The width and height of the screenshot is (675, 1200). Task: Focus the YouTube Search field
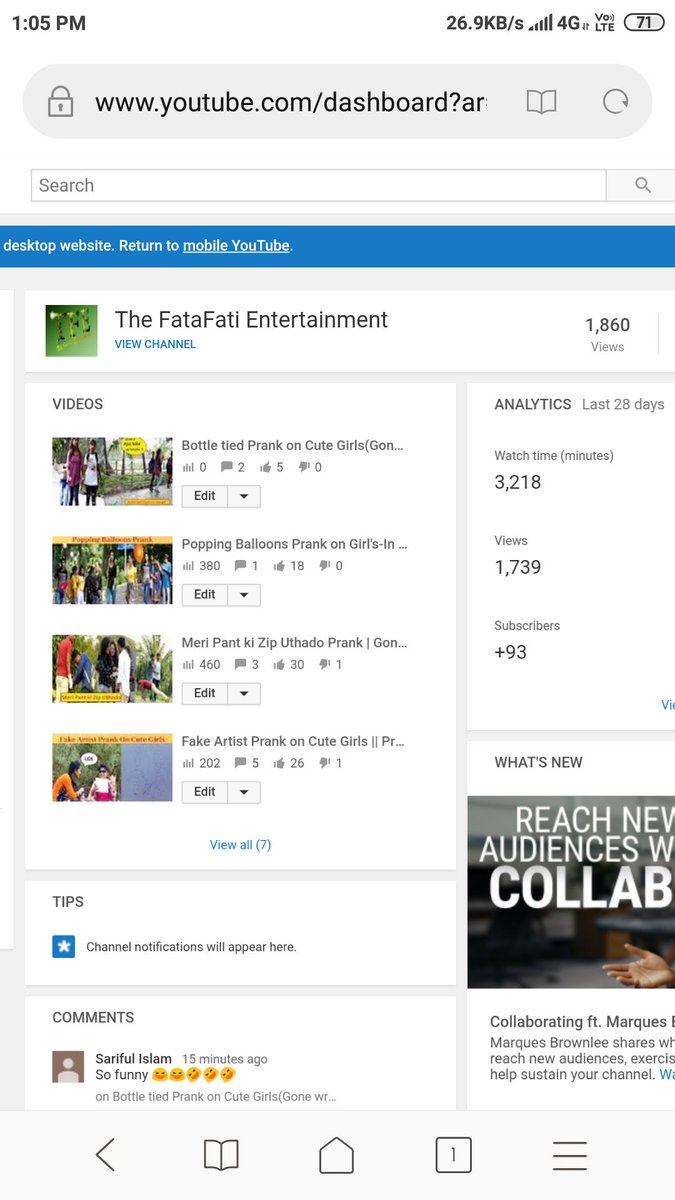[319, 185]
